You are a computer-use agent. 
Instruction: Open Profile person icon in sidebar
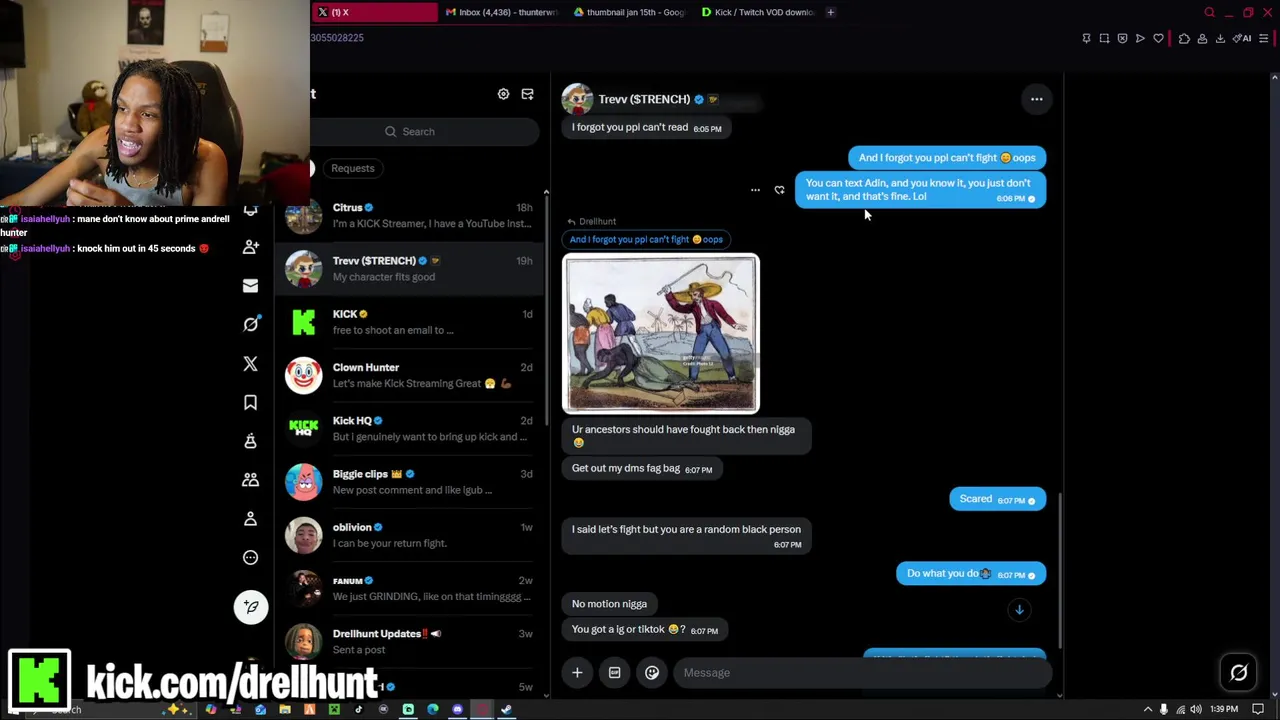(250, 519)
